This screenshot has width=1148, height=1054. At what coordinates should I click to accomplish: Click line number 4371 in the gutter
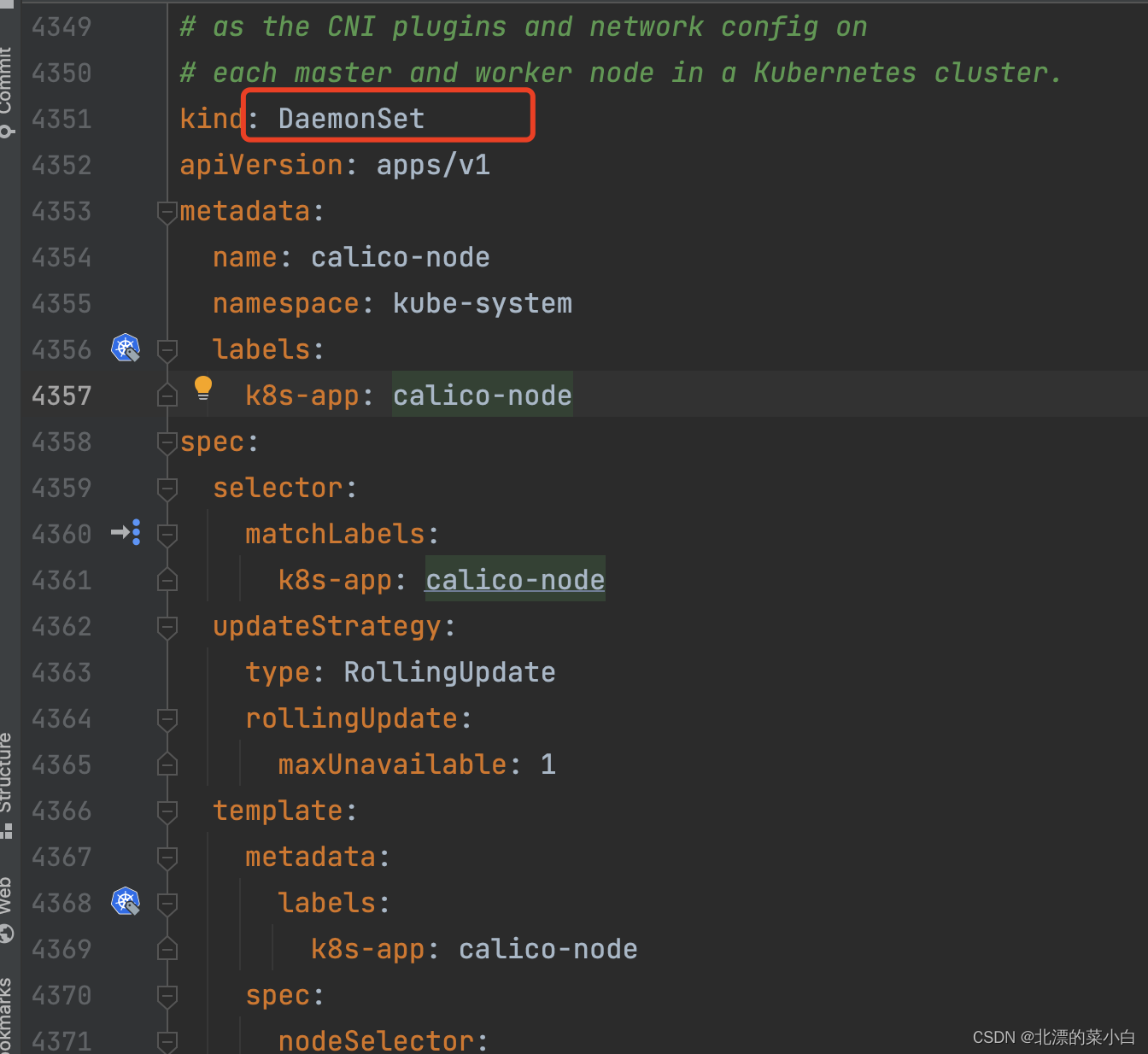(61, 1041)
